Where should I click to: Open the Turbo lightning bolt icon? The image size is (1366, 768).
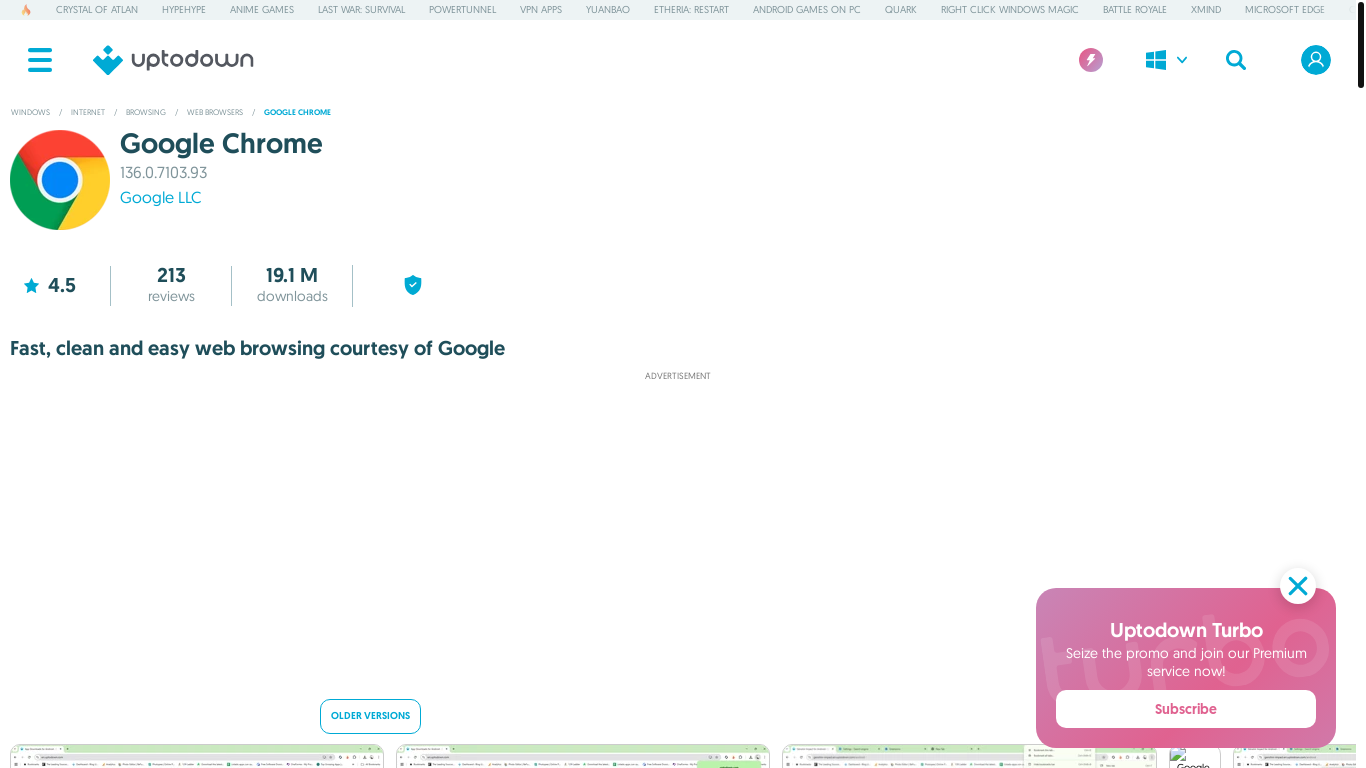point(1091,60)
